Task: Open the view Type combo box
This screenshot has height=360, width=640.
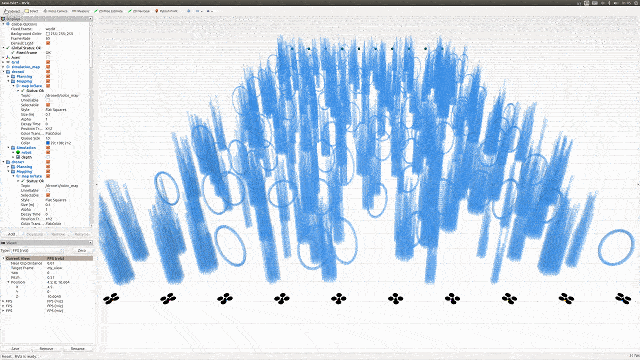Action: (x=37, y=250)
